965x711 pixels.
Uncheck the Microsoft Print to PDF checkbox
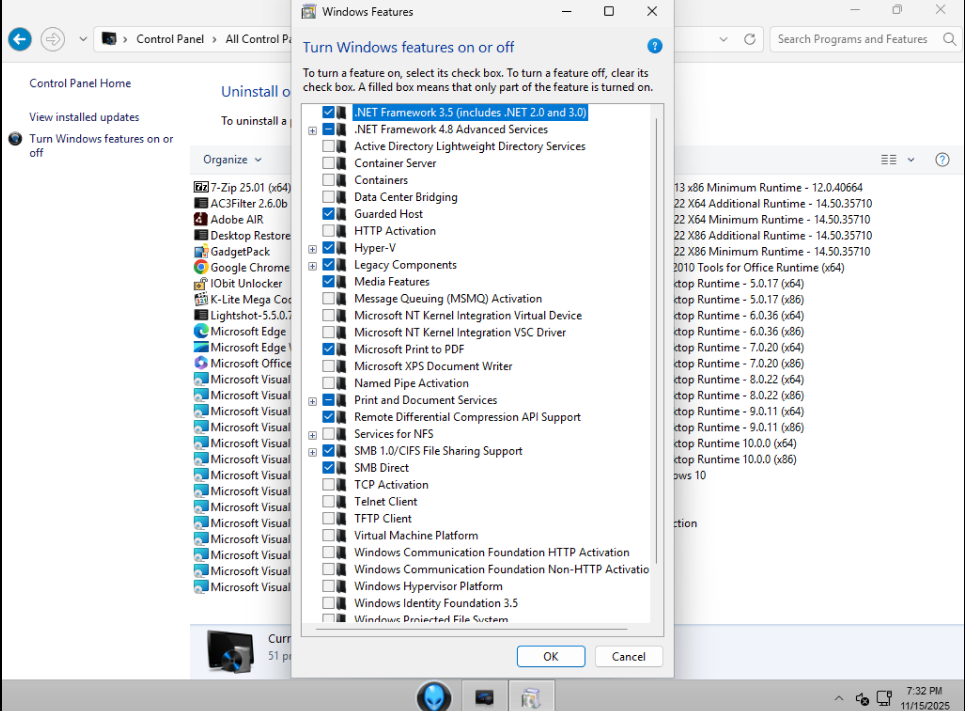pyautogui.click(x=328, y=350)
